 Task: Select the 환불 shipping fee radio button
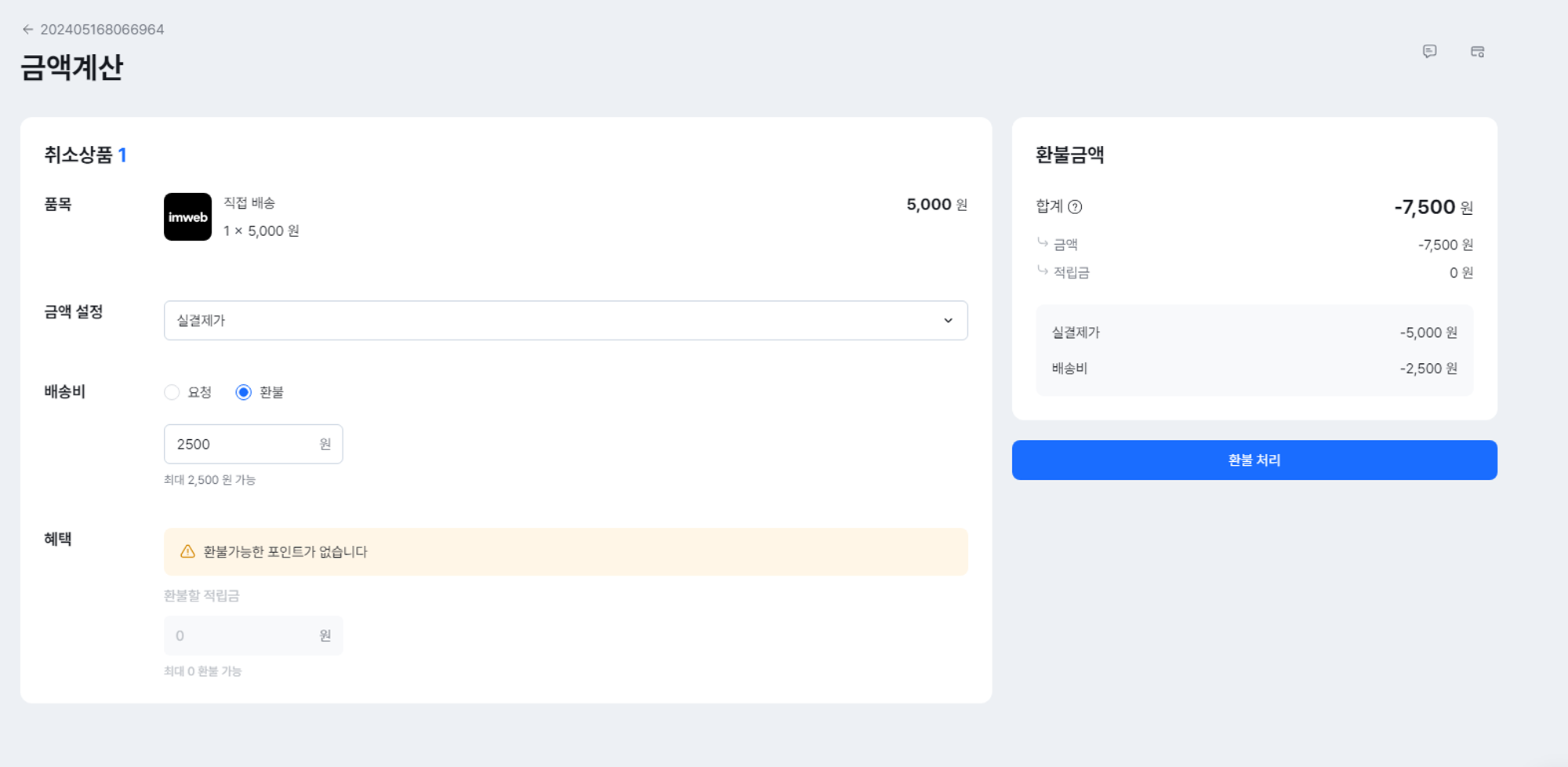click(x=244, y=392)
